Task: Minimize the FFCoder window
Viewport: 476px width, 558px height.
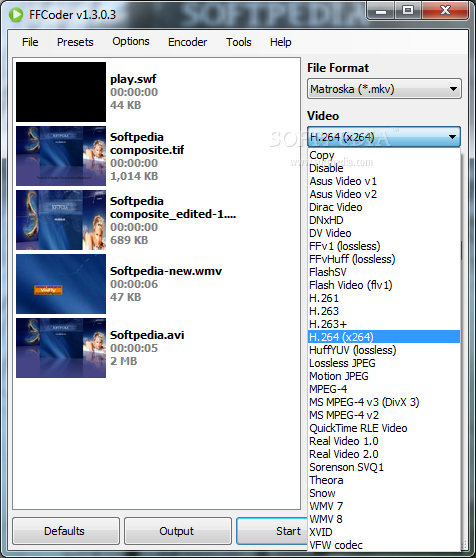Action: pyautogui.click(x=381, y=11)
